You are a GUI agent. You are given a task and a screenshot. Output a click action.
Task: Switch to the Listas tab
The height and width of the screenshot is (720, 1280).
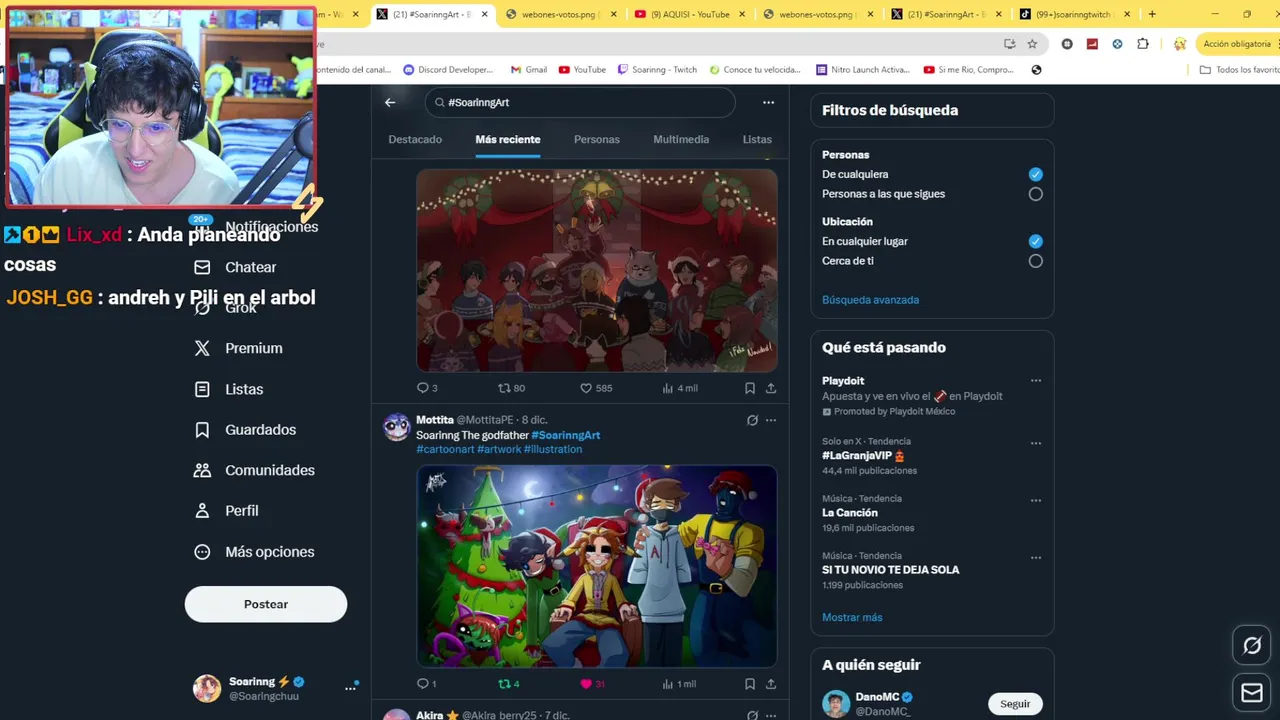757,140
